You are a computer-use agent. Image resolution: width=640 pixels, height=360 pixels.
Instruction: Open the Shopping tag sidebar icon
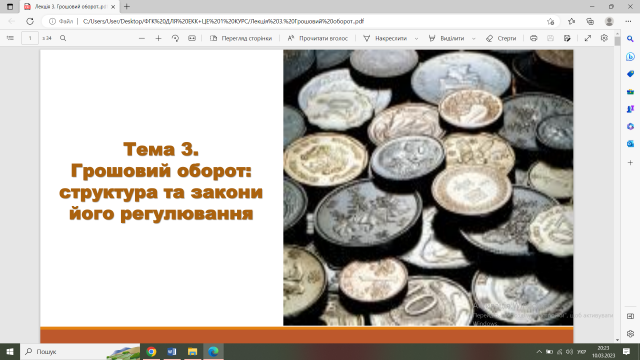(630, 74)
